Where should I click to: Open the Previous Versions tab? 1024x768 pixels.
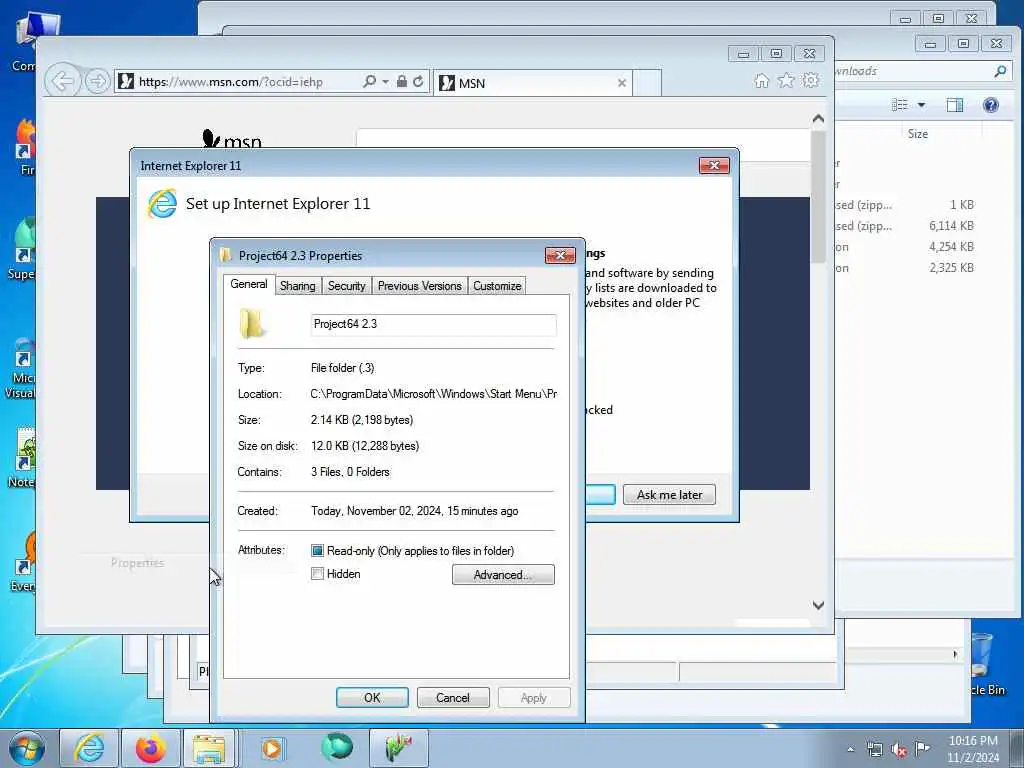(419, 286)
